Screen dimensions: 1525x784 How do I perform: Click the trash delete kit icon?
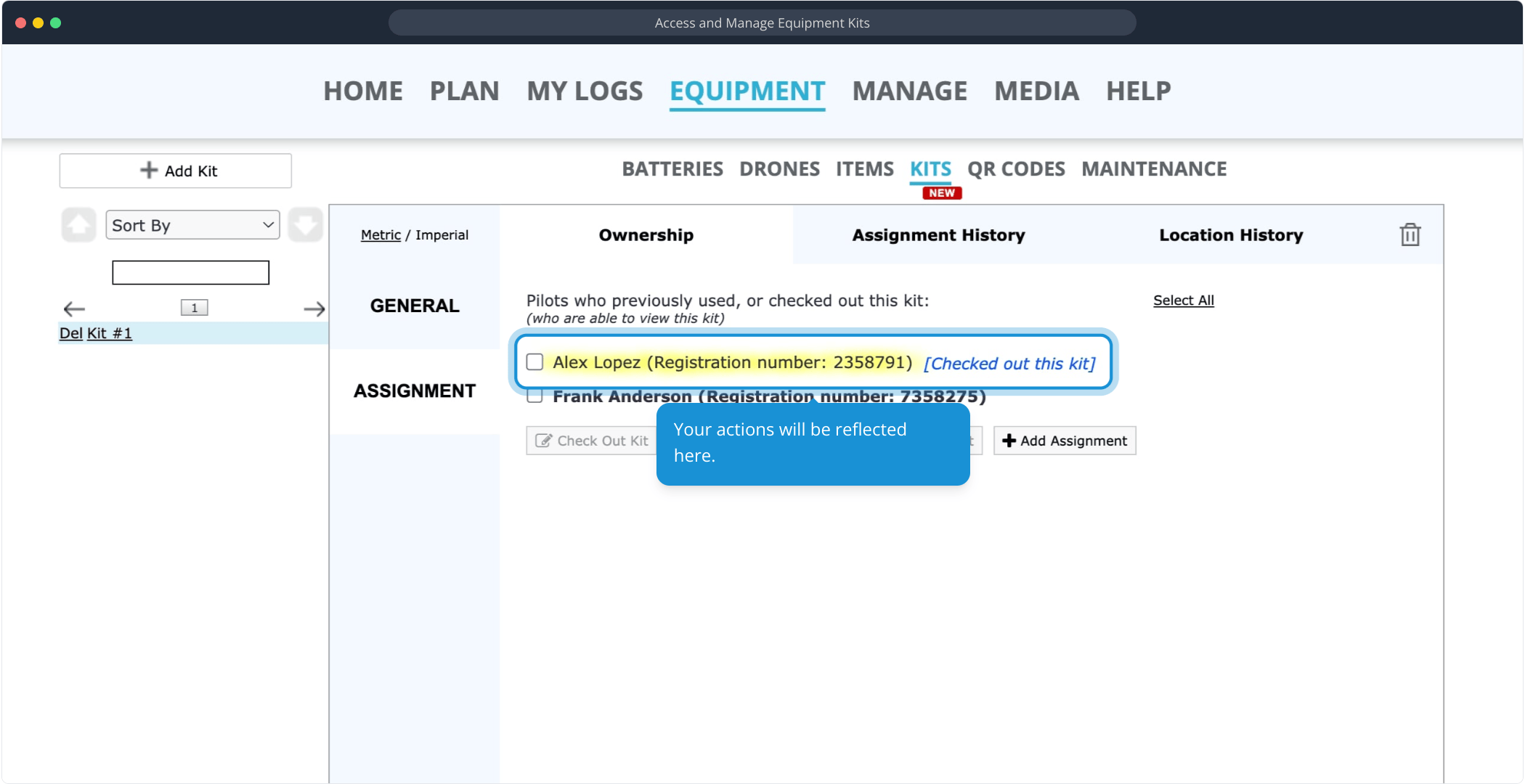[1410, 234]
